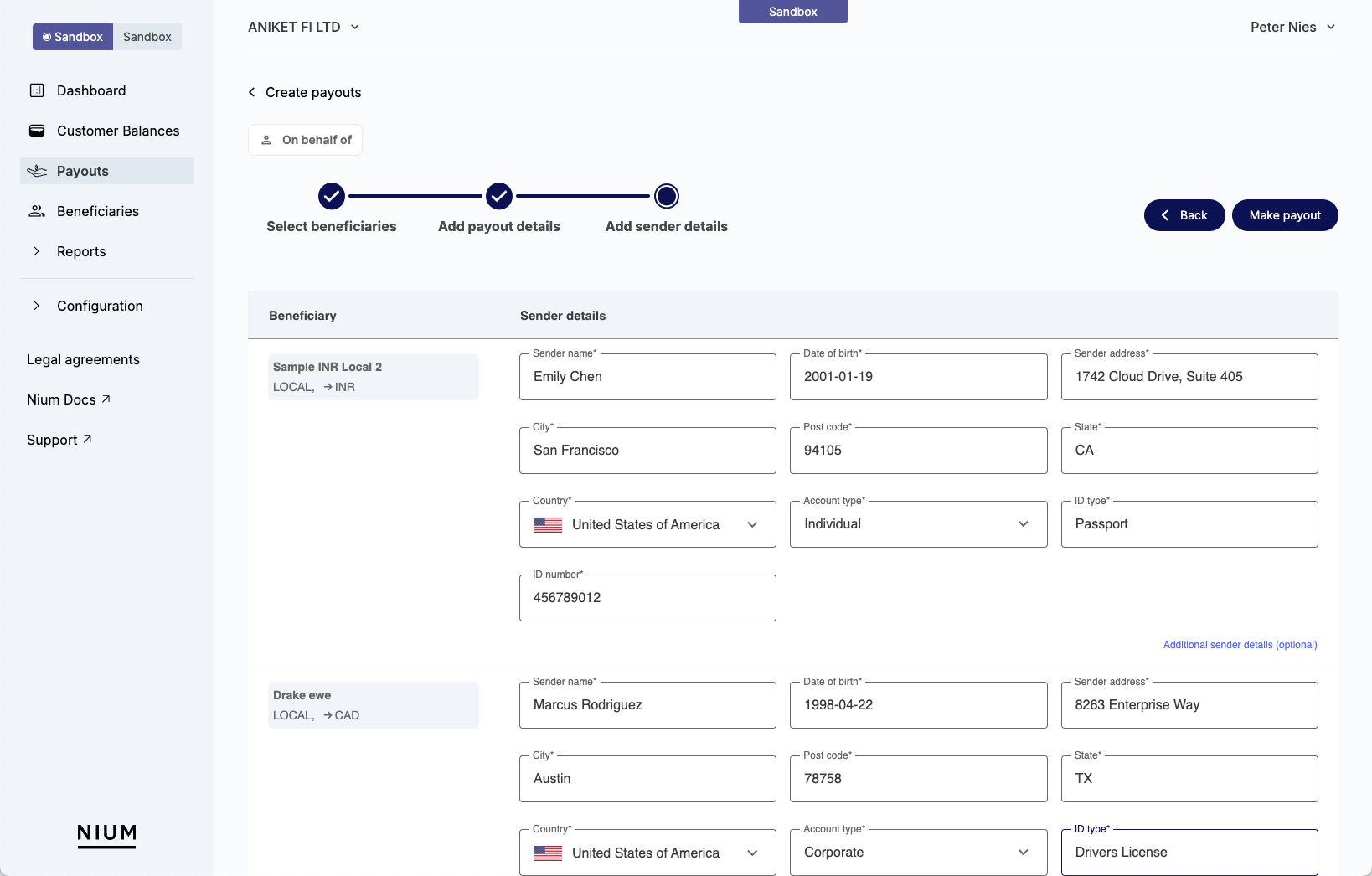
Task: Click the Dashboard icon in sidebar
Action: click(x=37, y=90)
